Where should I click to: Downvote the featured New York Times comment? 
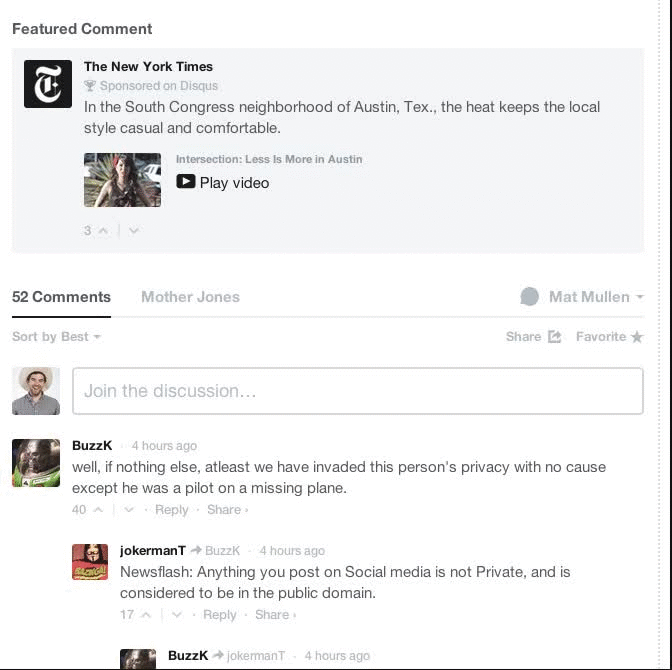[x=134, y=231]
